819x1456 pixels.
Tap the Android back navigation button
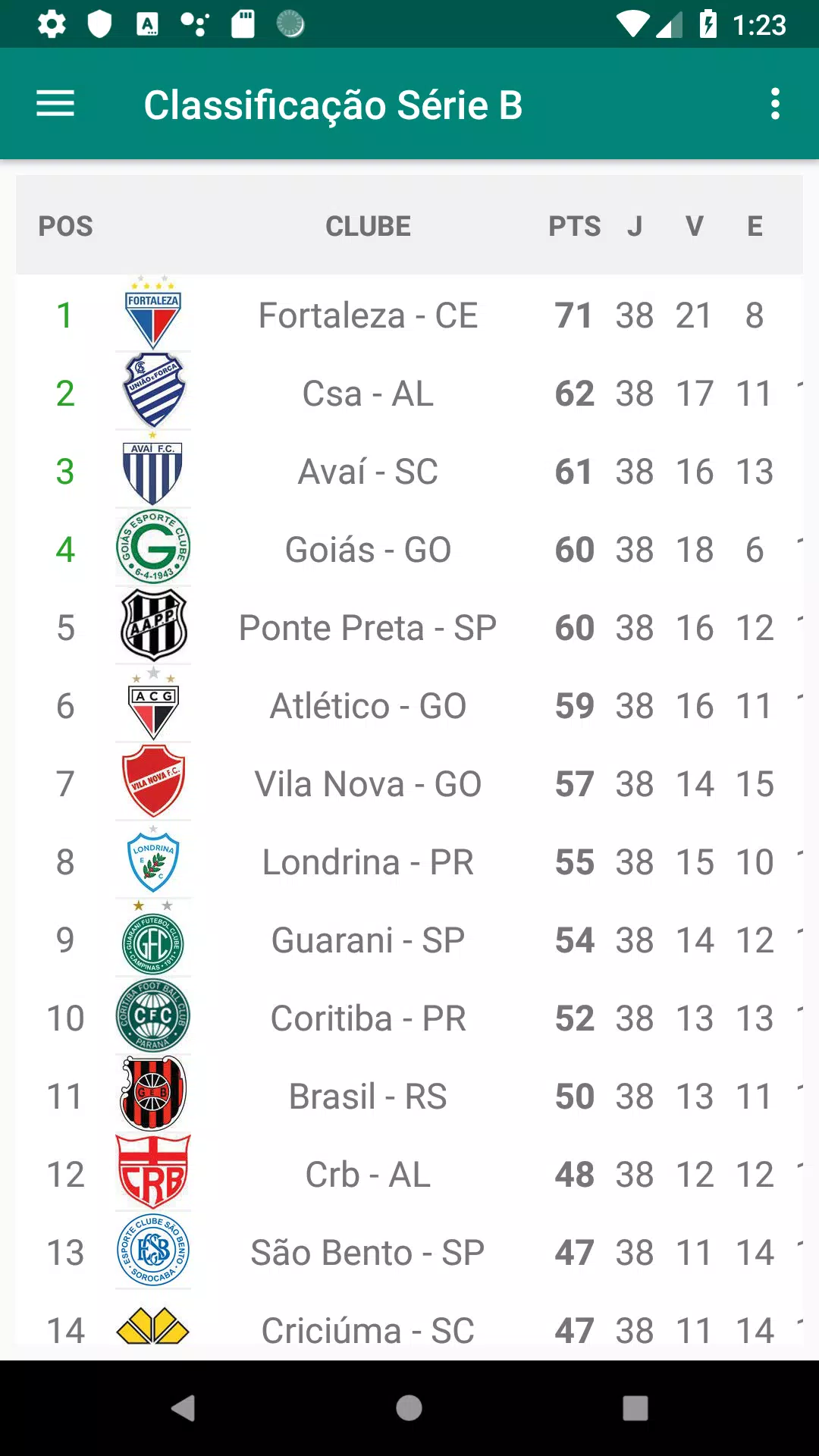pos(184,1408)
